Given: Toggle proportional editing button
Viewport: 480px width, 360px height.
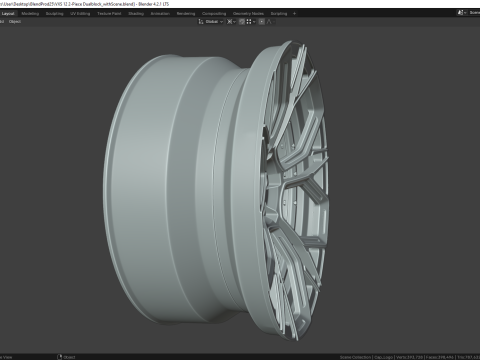Looking at the screenshot, I should click(262, 22).
